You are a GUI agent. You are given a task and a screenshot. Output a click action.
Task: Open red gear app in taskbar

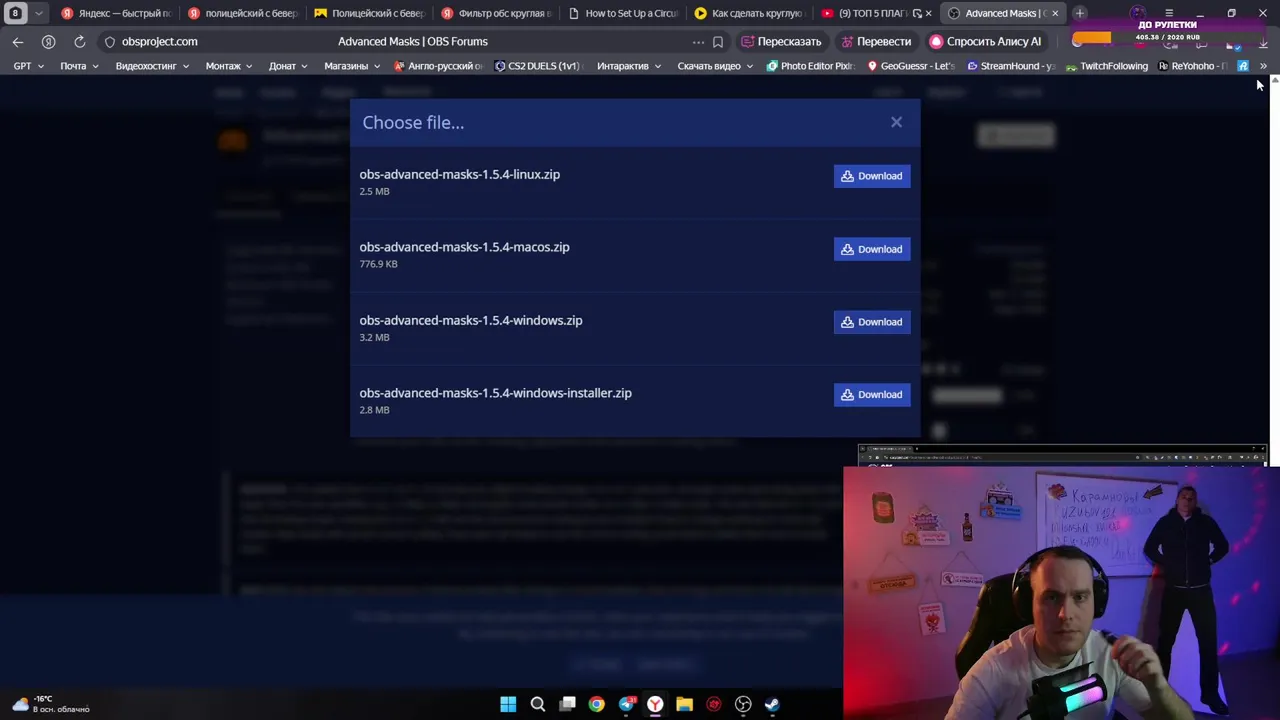coord(714,704)
